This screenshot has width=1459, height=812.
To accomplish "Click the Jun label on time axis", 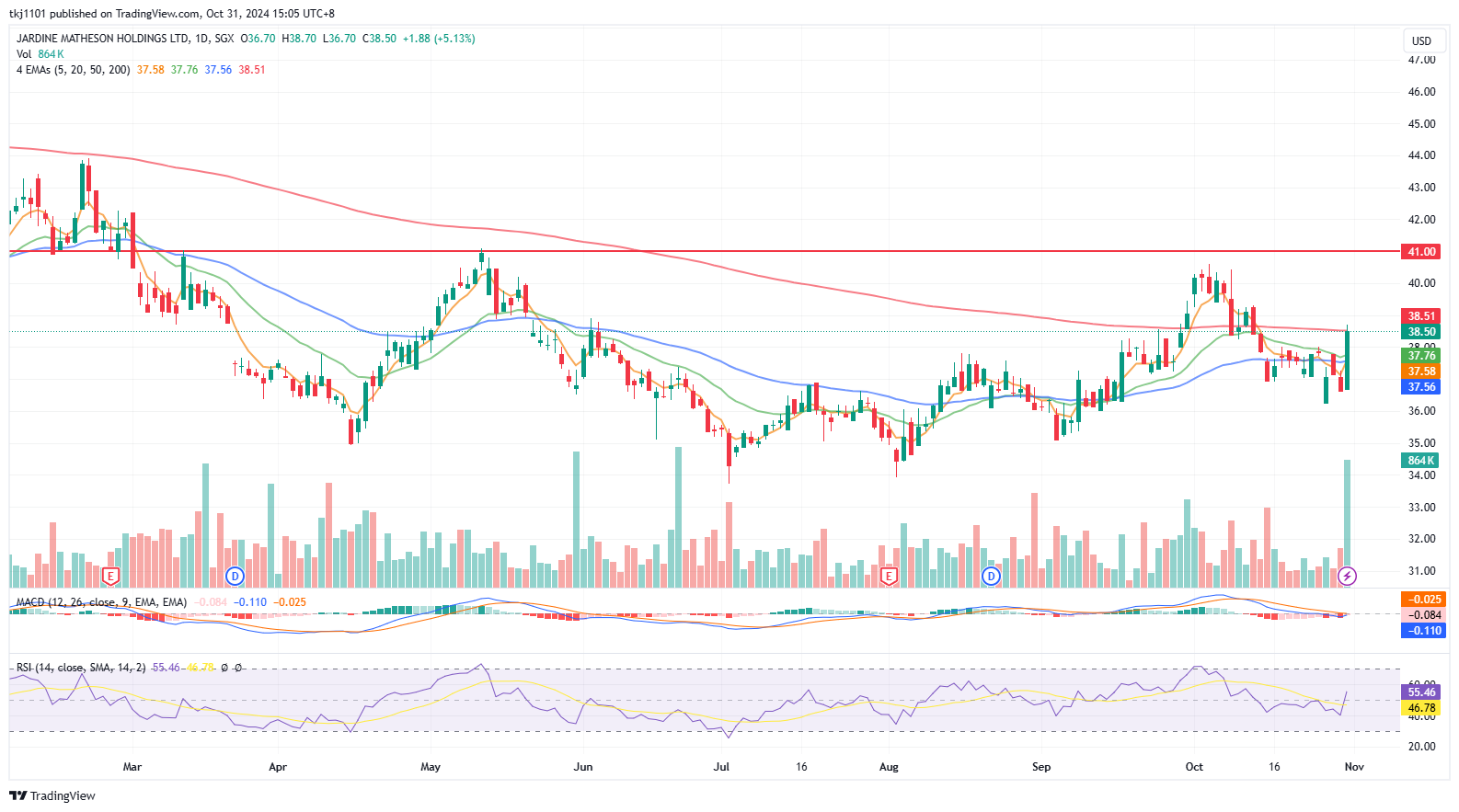I will click(x=583, y=767).
